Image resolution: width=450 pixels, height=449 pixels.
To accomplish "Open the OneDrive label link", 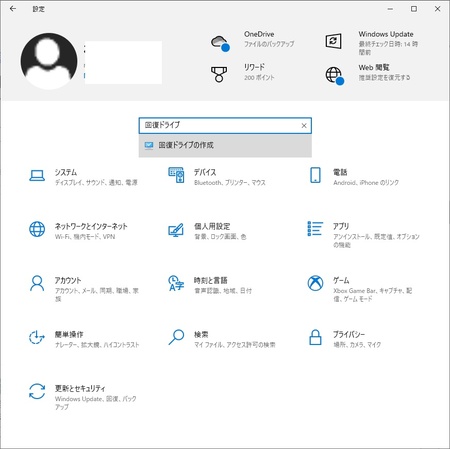I will (x=259, y=34).
